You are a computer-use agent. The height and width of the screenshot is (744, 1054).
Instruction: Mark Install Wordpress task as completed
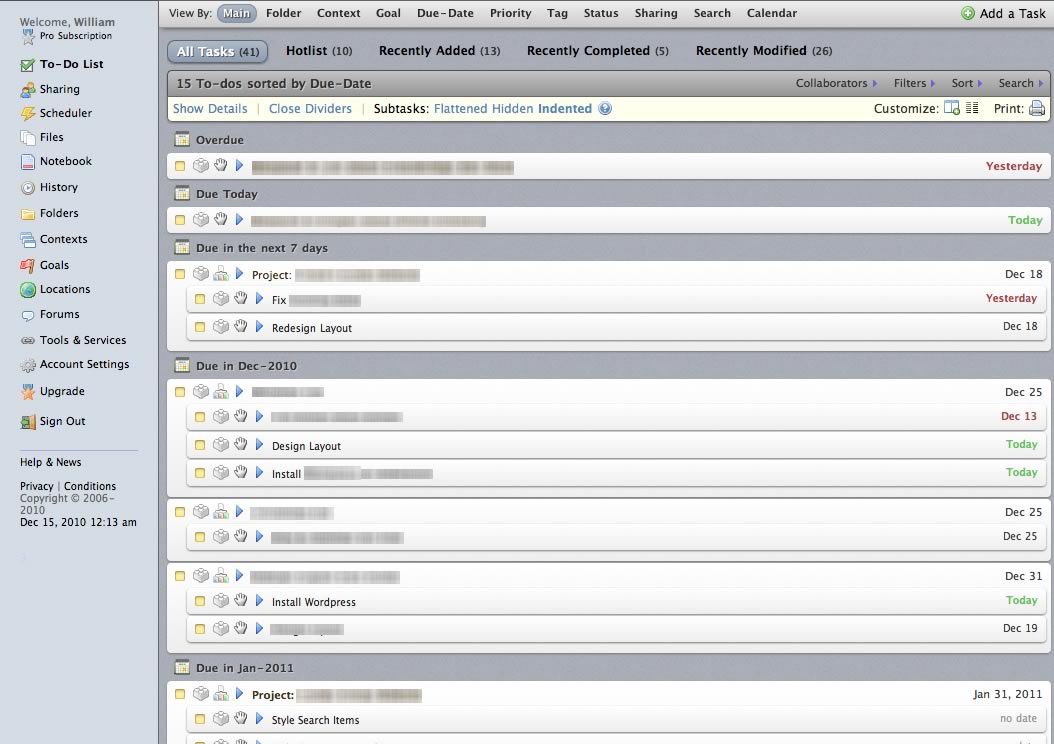[200, 601]
